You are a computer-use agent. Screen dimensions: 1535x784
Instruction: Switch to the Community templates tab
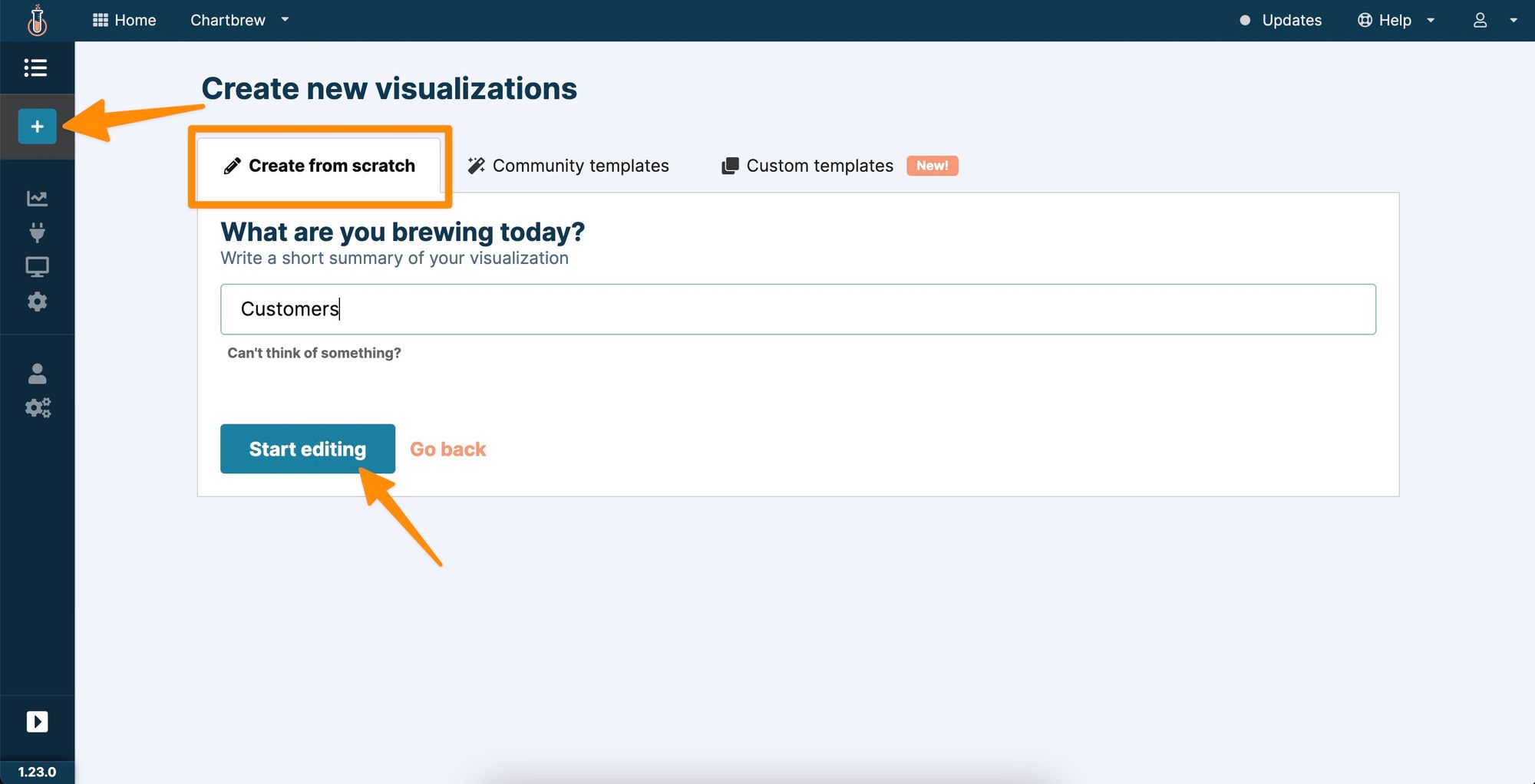click(569, 166)
